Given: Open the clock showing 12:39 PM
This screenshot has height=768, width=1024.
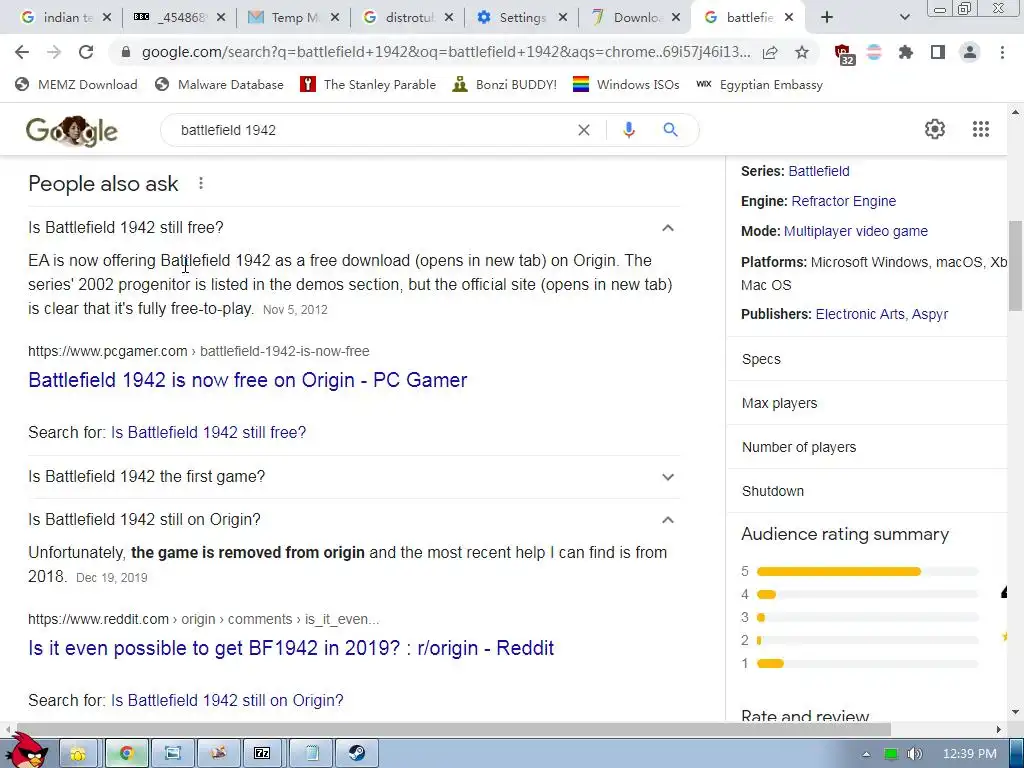Looking at the screenshot, I should tap(970, 754).
